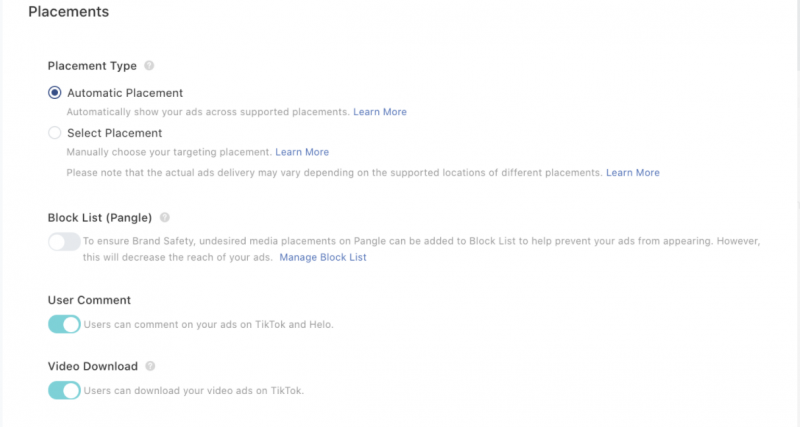
Task: Click the Block List (Pangle) heading text
Action: point(100,218)
